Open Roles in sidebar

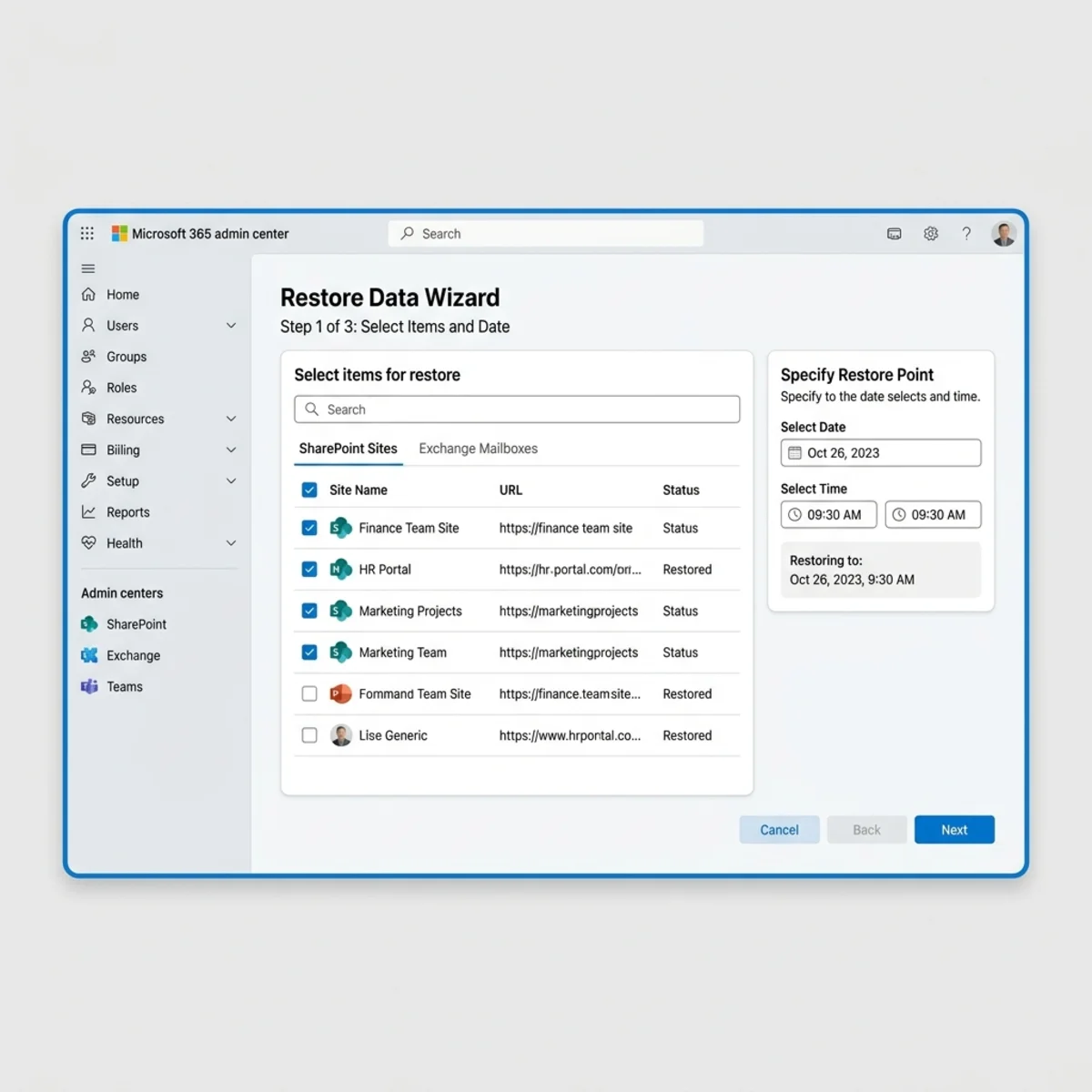pos(122,388)
